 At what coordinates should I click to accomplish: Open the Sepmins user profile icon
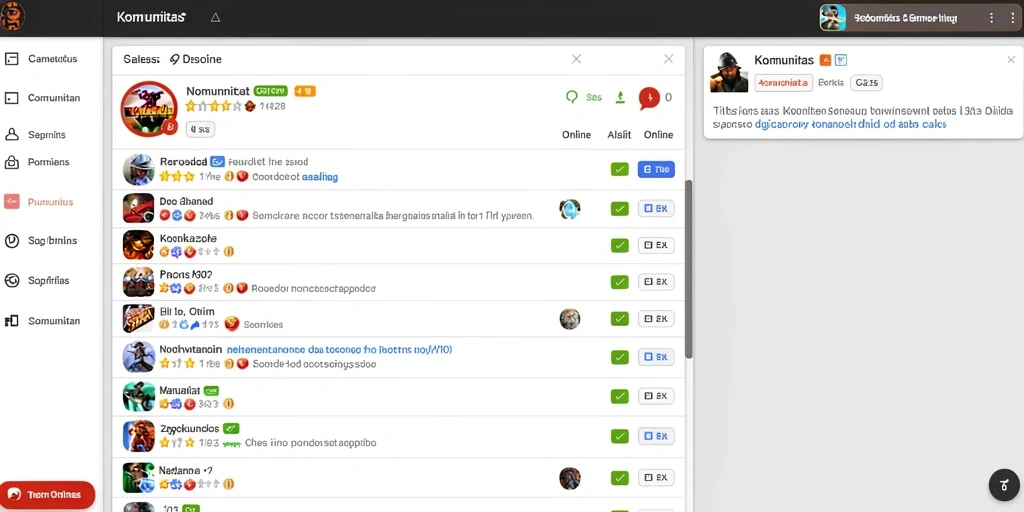(11, 135)
